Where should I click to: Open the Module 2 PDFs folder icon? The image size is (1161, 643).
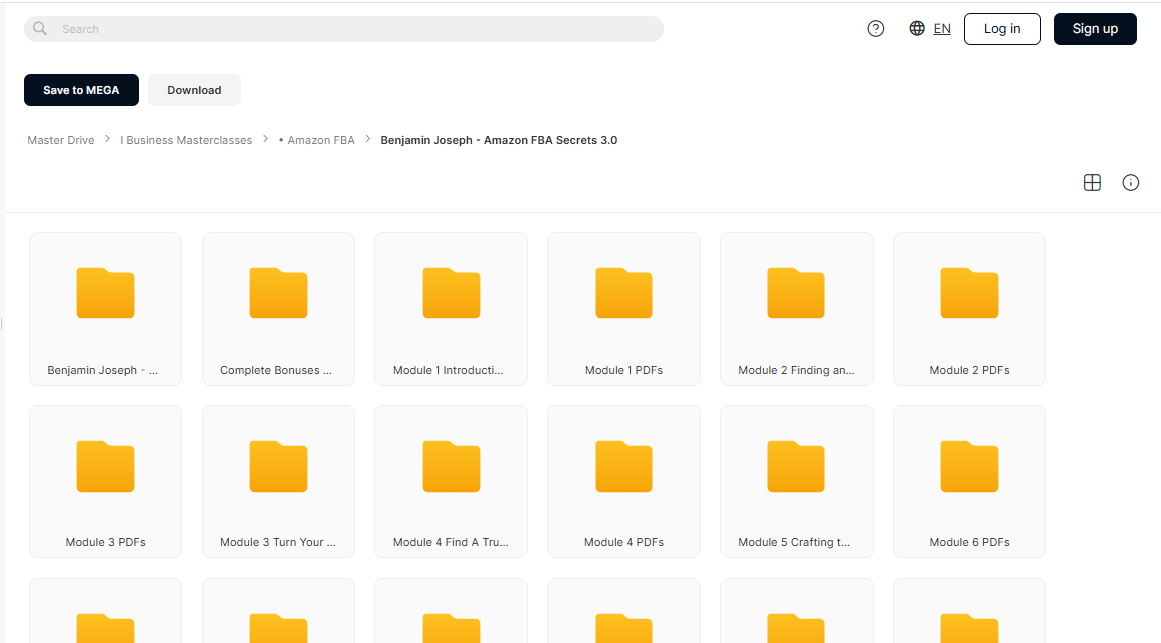tap(969, 293)
